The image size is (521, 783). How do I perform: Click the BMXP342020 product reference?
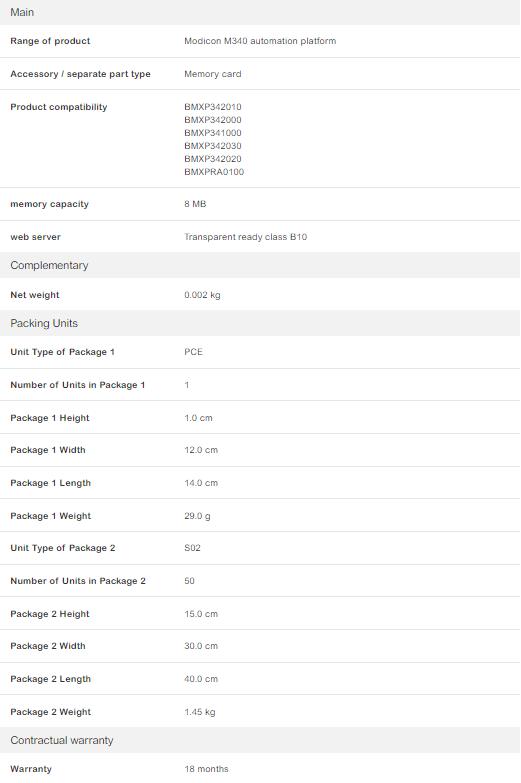click(213, 159)
